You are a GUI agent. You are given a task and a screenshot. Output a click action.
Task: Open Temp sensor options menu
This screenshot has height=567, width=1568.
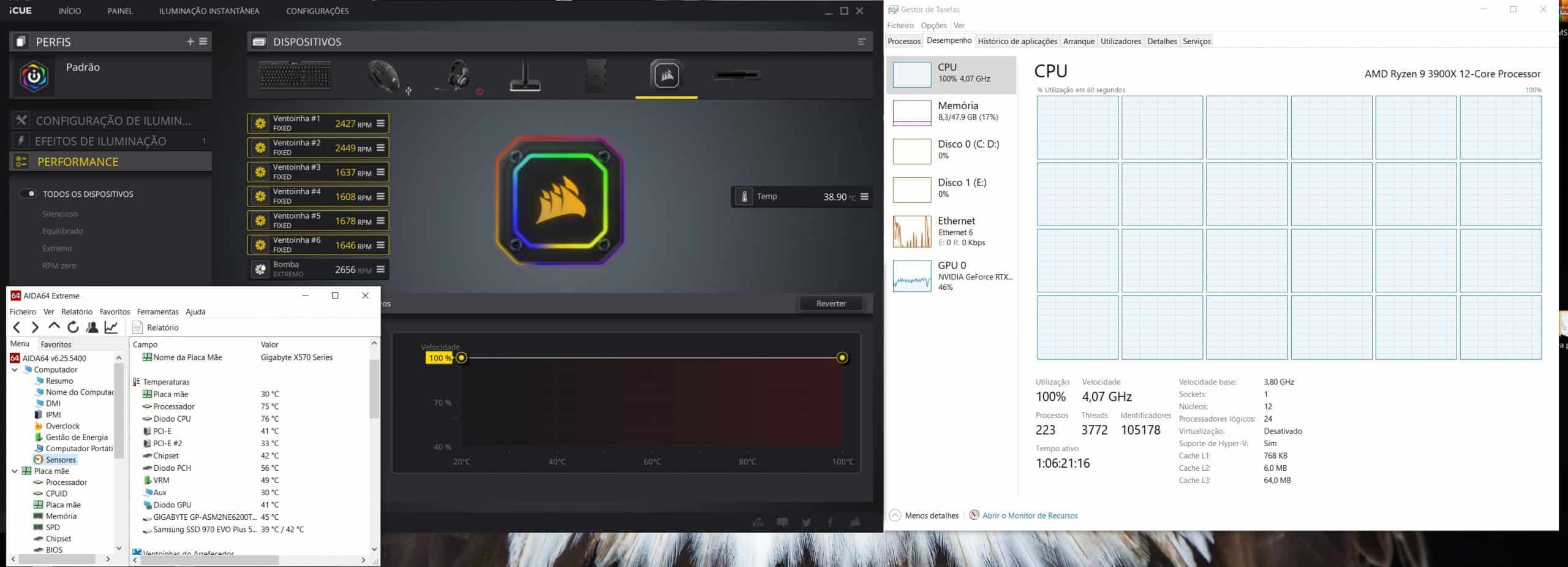tap(864, 197)
